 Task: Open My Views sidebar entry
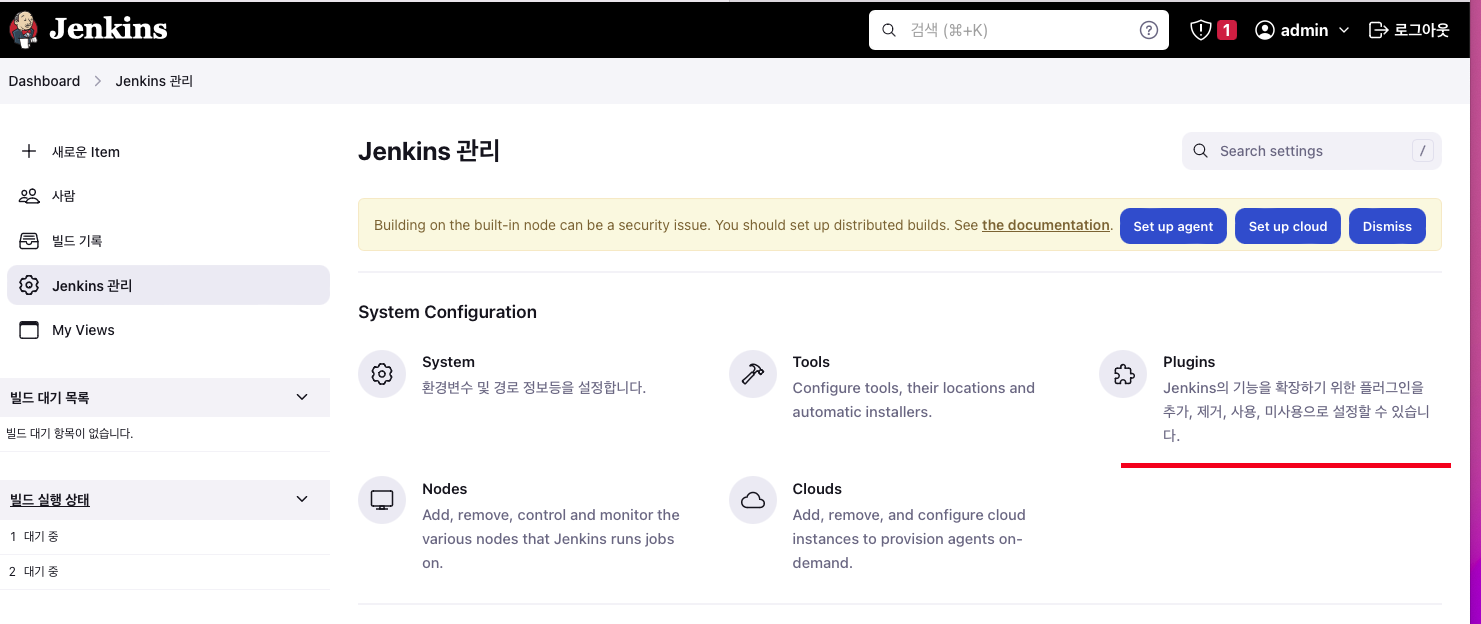(x=168, y=330)
